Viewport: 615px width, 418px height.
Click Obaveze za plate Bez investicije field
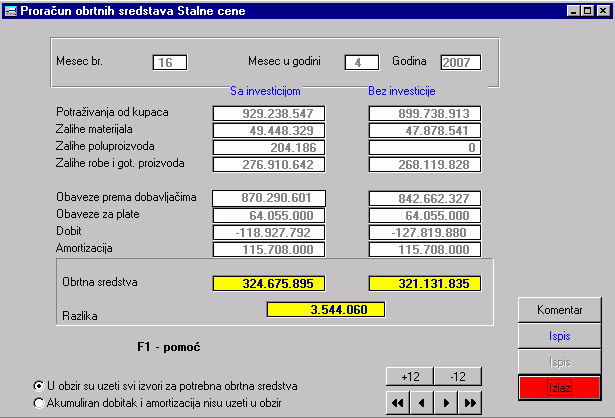[425, 216]
